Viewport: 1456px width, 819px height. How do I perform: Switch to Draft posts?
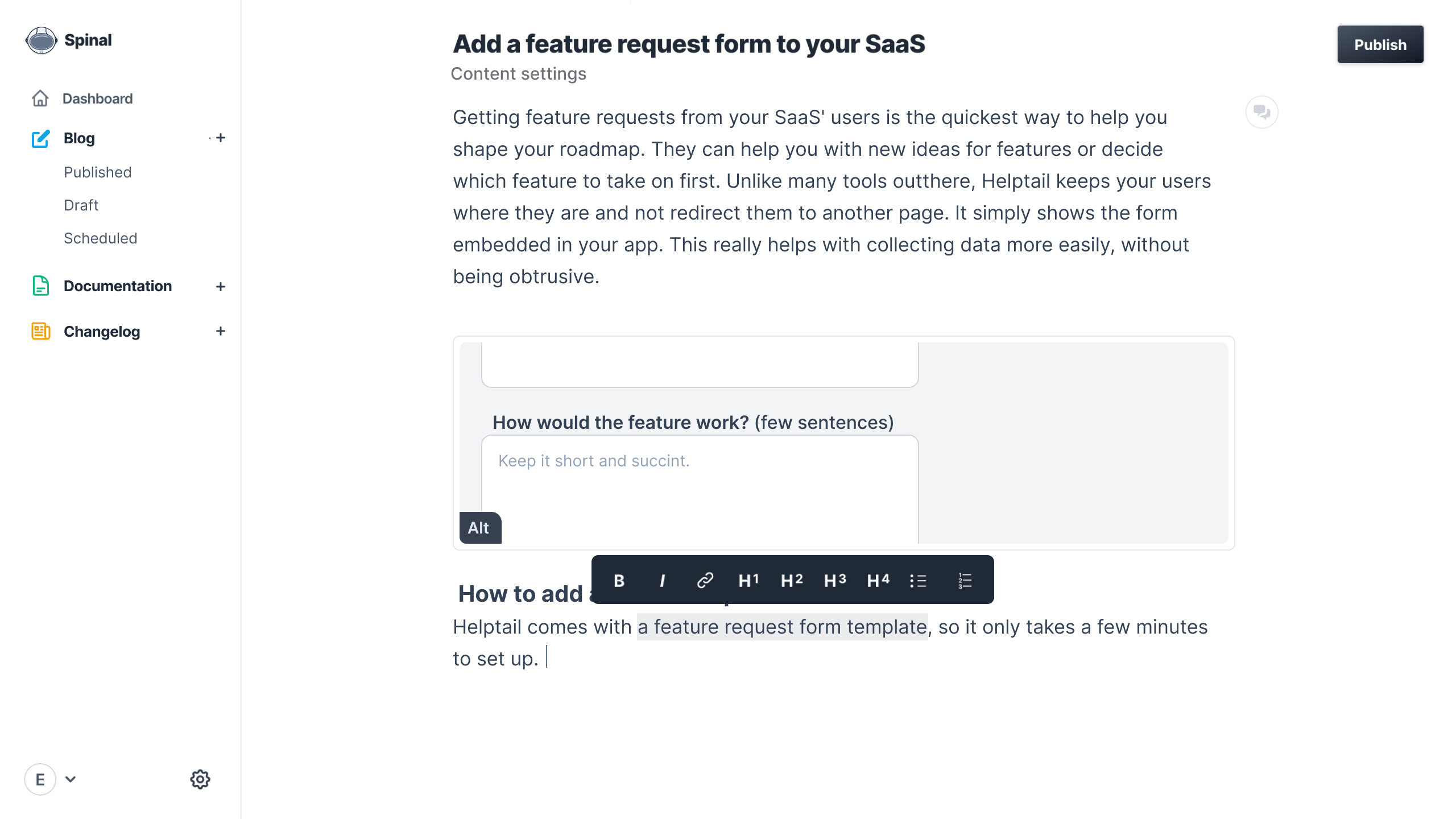pos(81,205)
